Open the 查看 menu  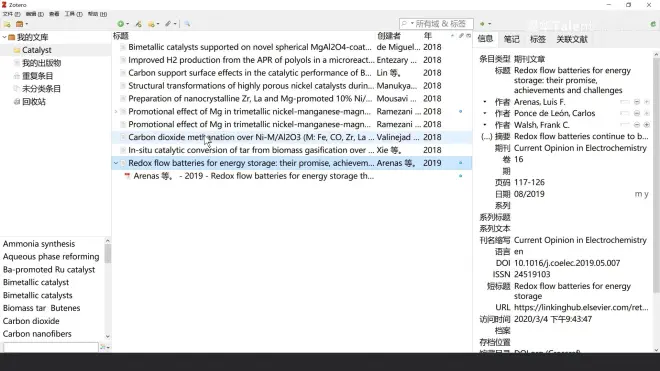tap(54, 14)
